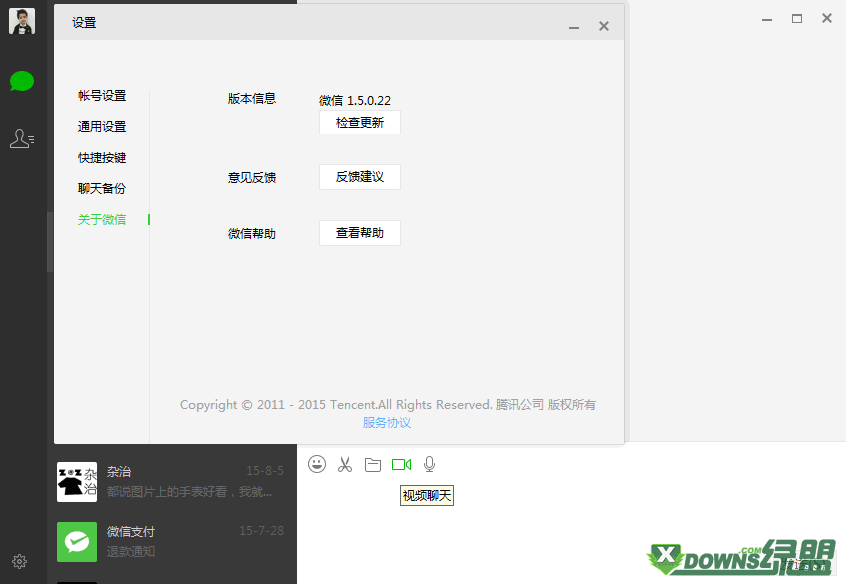Open the chats tab green bubble icon
This screenshot has height=584, width=846.
[x=22, y=81]
